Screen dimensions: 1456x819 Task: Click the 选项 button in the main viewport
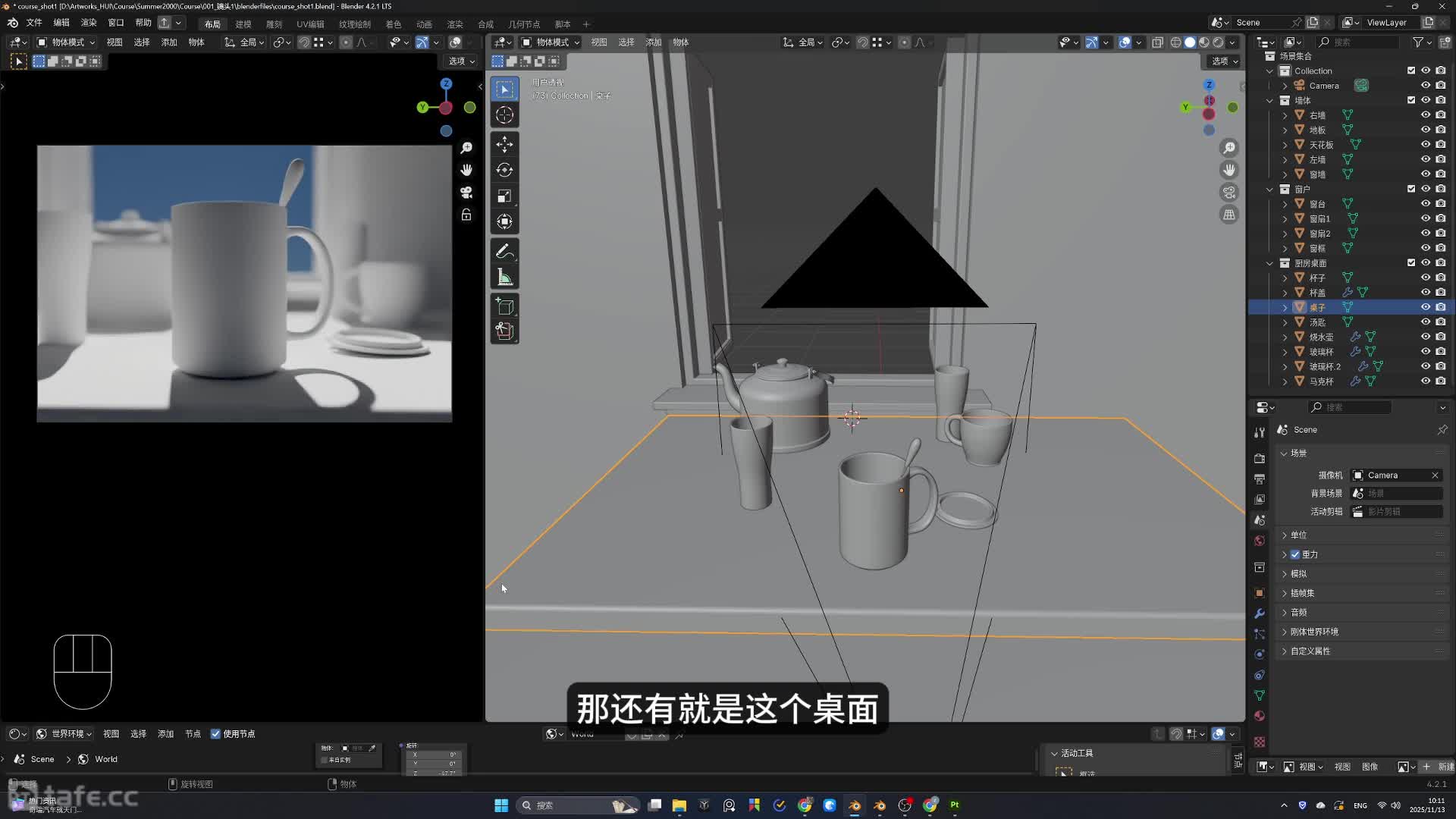pos(1224,61)
